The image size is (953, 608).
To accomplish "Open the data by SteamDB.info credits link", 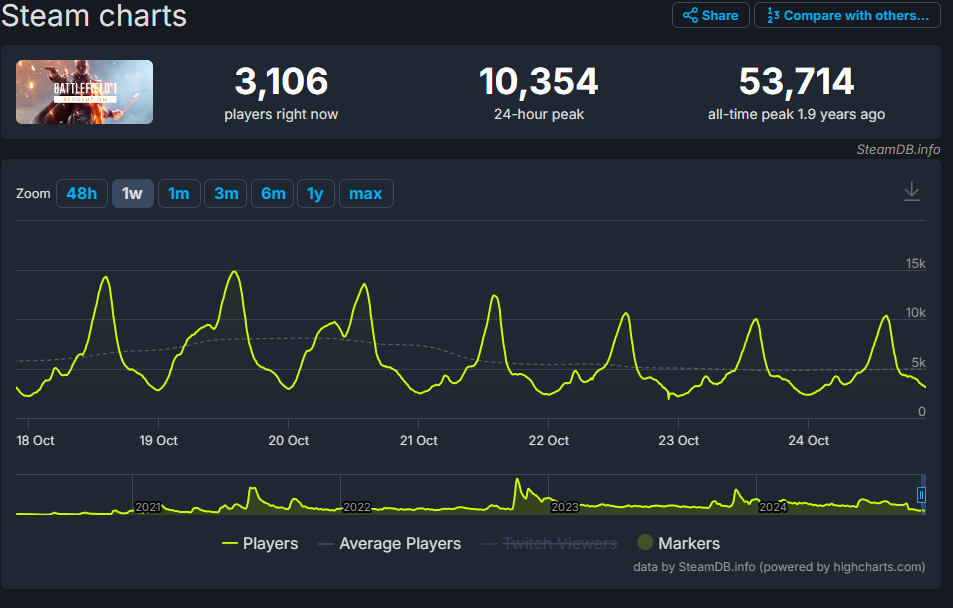I will pos(779,567).
